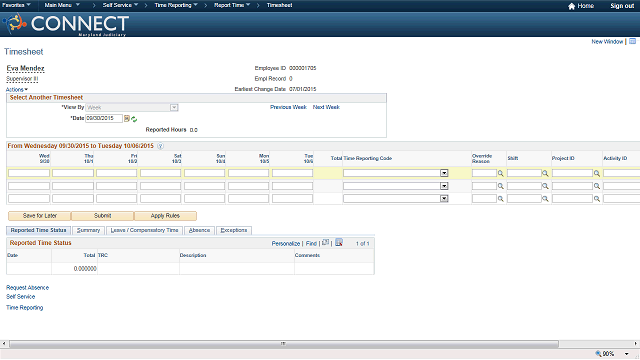Click the horizontal scrollbar thumb
640x360 pixels.
(284, 344)
